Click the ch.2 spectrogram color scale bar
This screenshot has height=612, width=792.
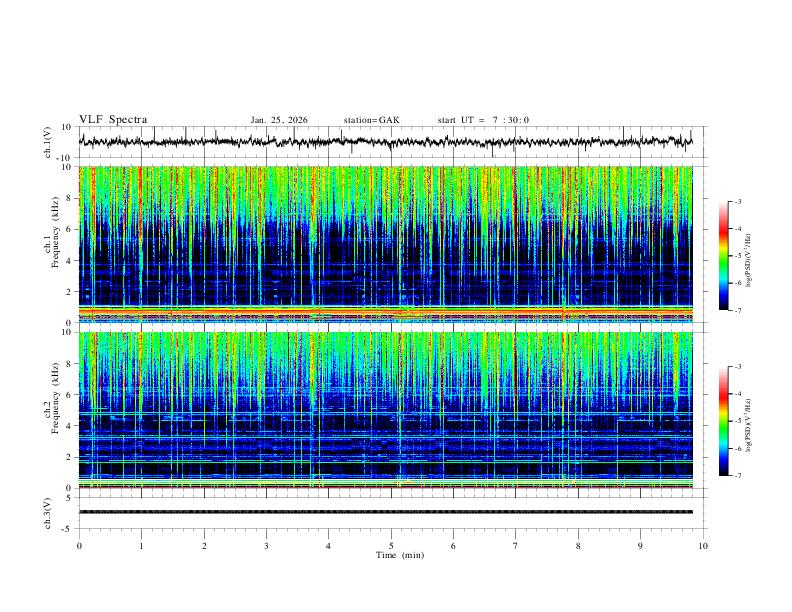click(x=724, y=421)
